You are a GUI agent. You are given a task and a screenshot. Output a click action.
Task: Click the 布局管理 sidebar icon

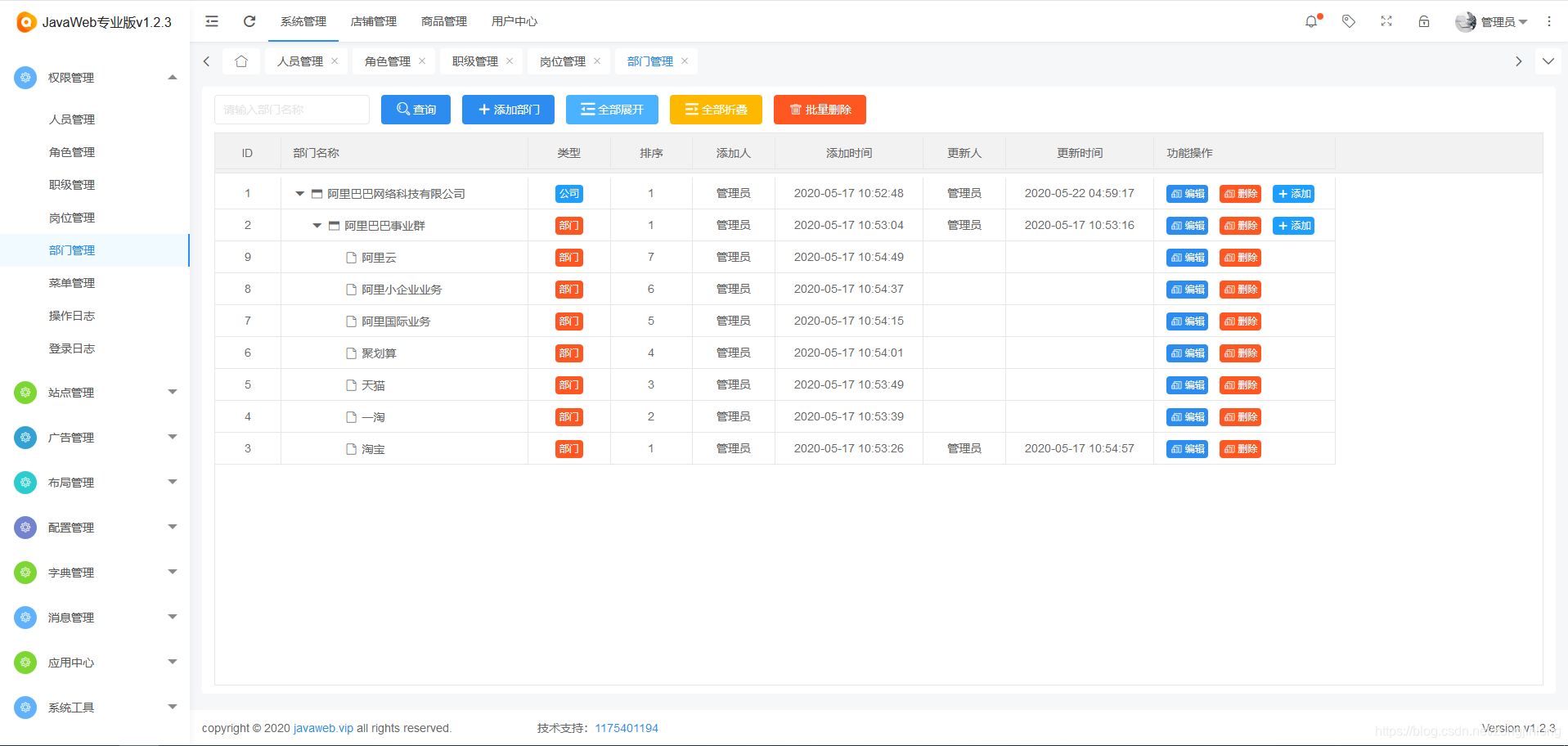click(x=25, y=483)
